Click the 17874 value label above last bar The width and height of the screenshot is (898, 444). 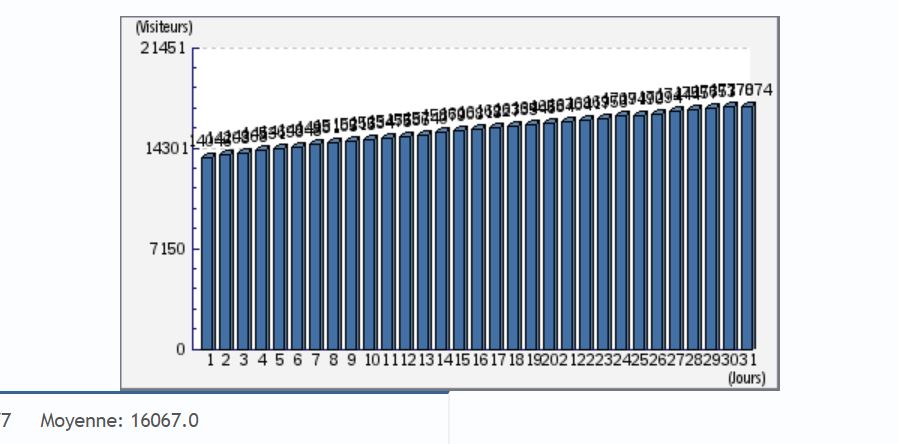(x=754, y=91)
